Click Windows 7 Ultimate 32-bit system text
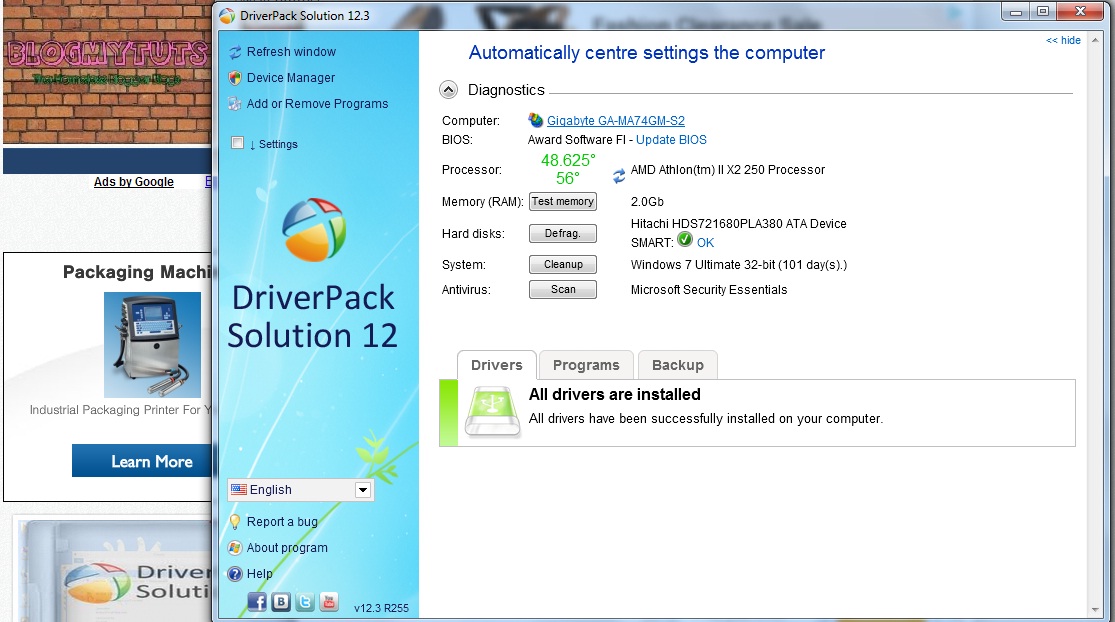This screenshot has width=1115, height=622. (x=739, y=265)
